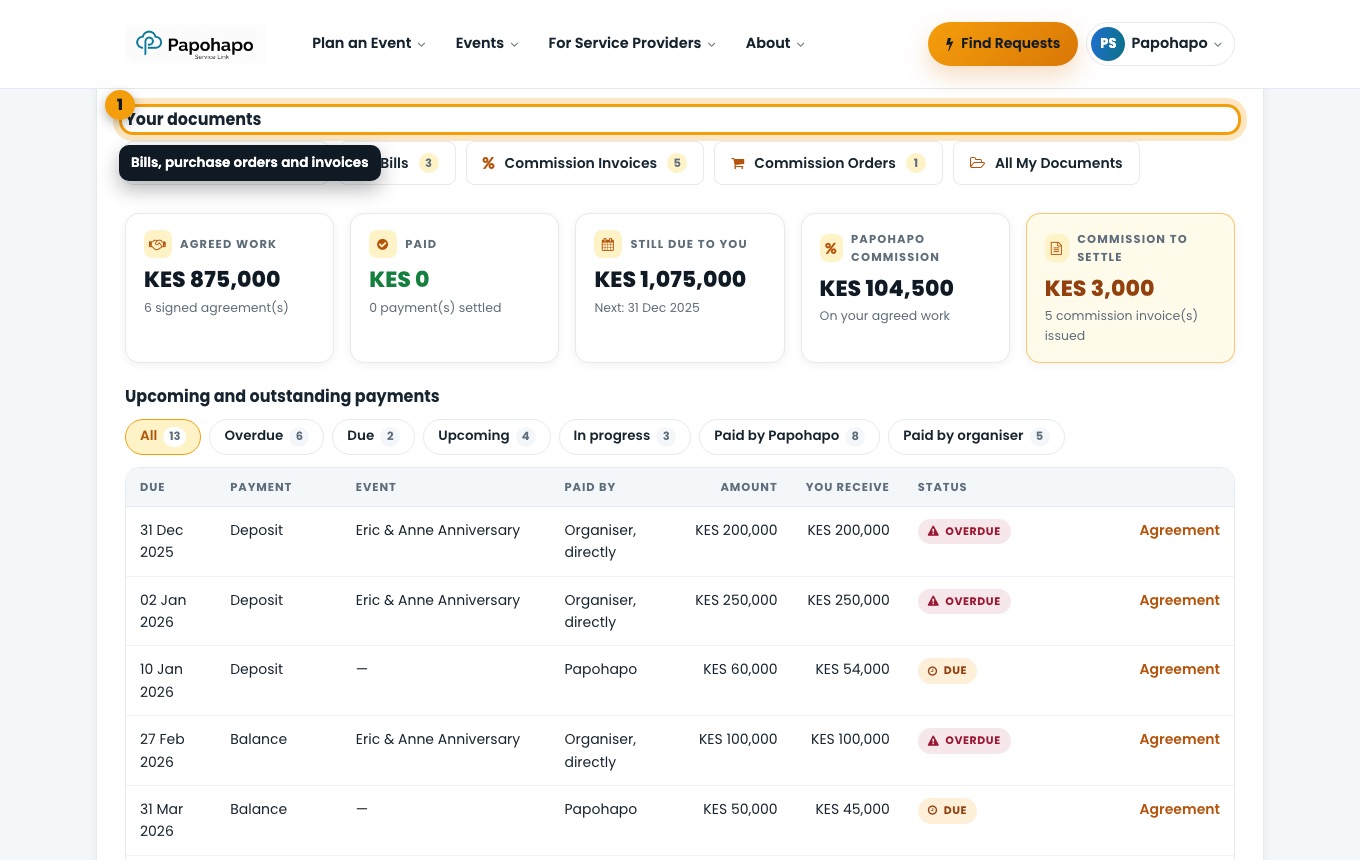Screen dimensions: 1360x860
Task: Expand the Plan an Event menu
Action: coord(368,43)
